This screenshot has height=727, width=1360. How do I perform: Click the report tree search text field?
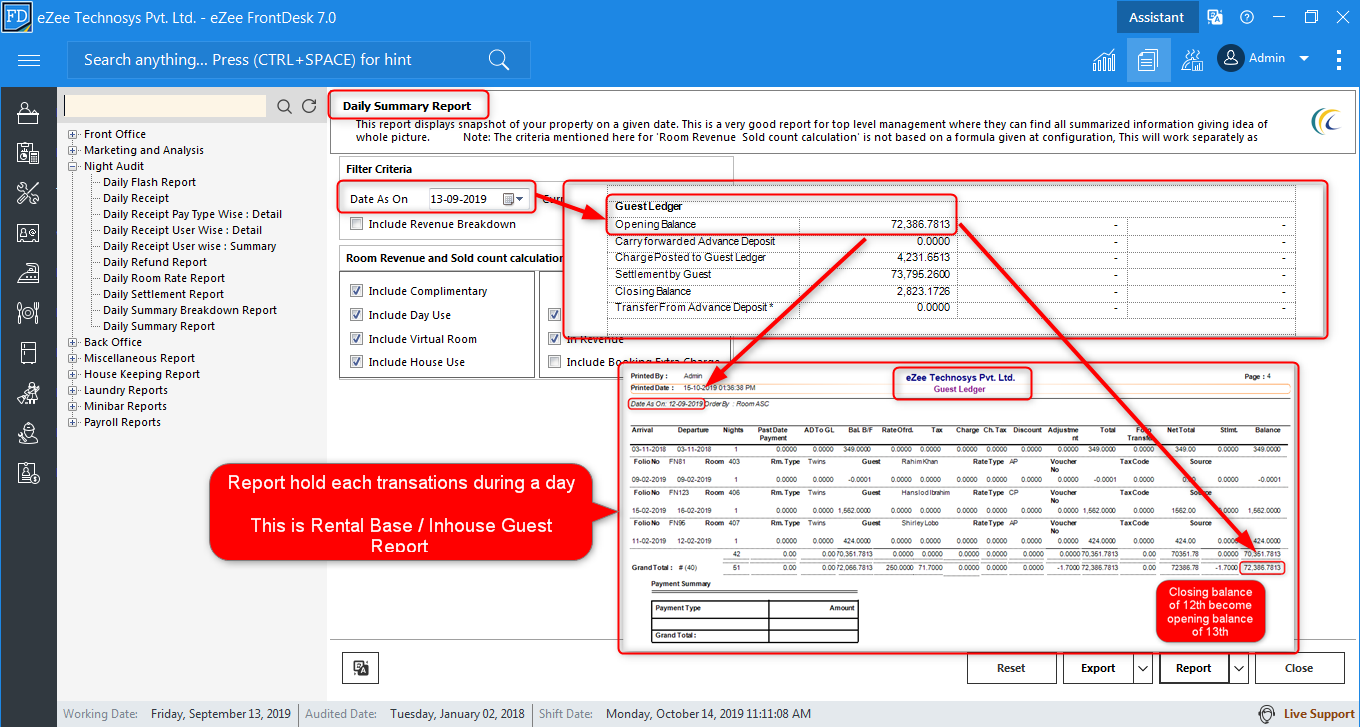pyautogui.click(x=165, y=106)
